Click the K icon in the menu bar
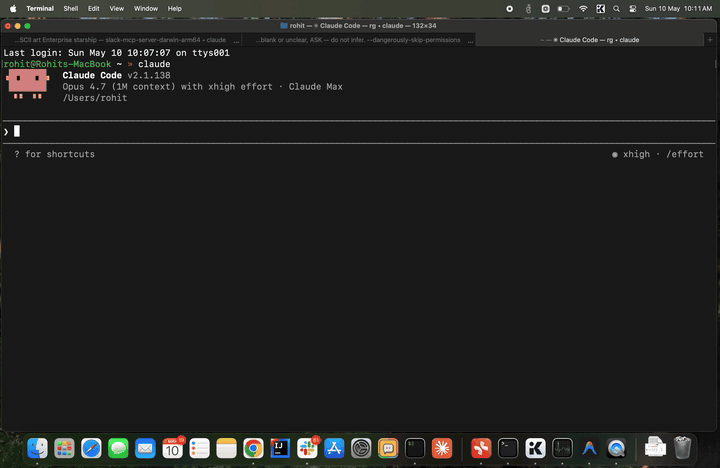The image size is (720, 468). point(600,8)
